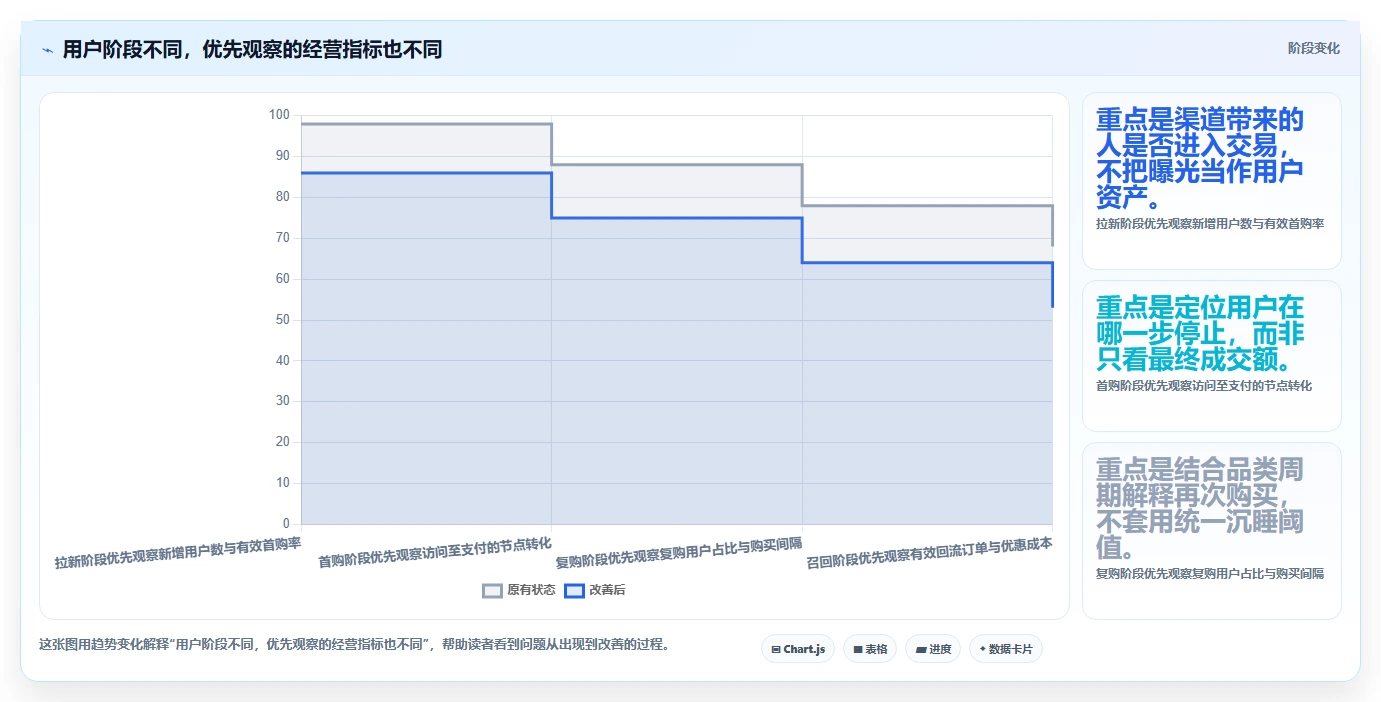The width and height of the screenshot is (1381, 702).
Task: Click caption 拉新阶段优先观察新增用户数与有效首购率 in the first card
Action: pos(1210,224)
